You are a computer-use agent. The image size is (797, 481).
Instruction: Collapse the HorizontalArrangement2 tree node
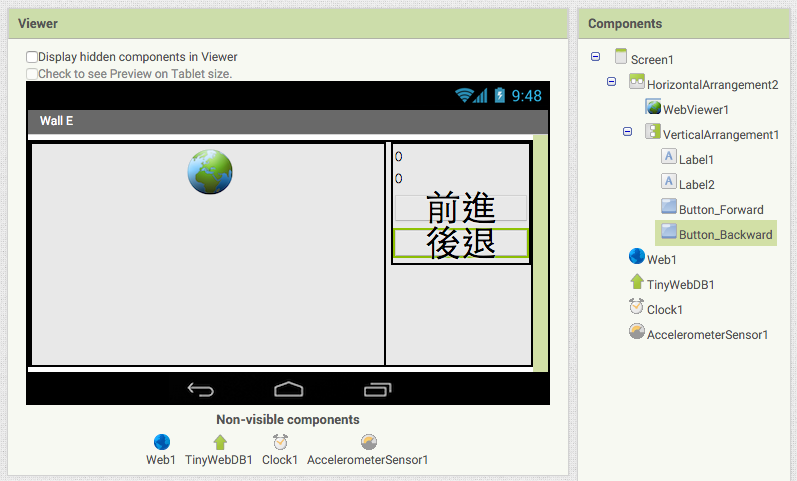coord(611,81)
